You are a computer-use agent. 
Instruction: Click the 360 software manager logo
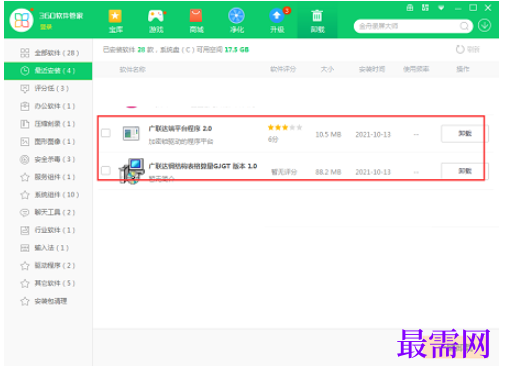point(21,20)
